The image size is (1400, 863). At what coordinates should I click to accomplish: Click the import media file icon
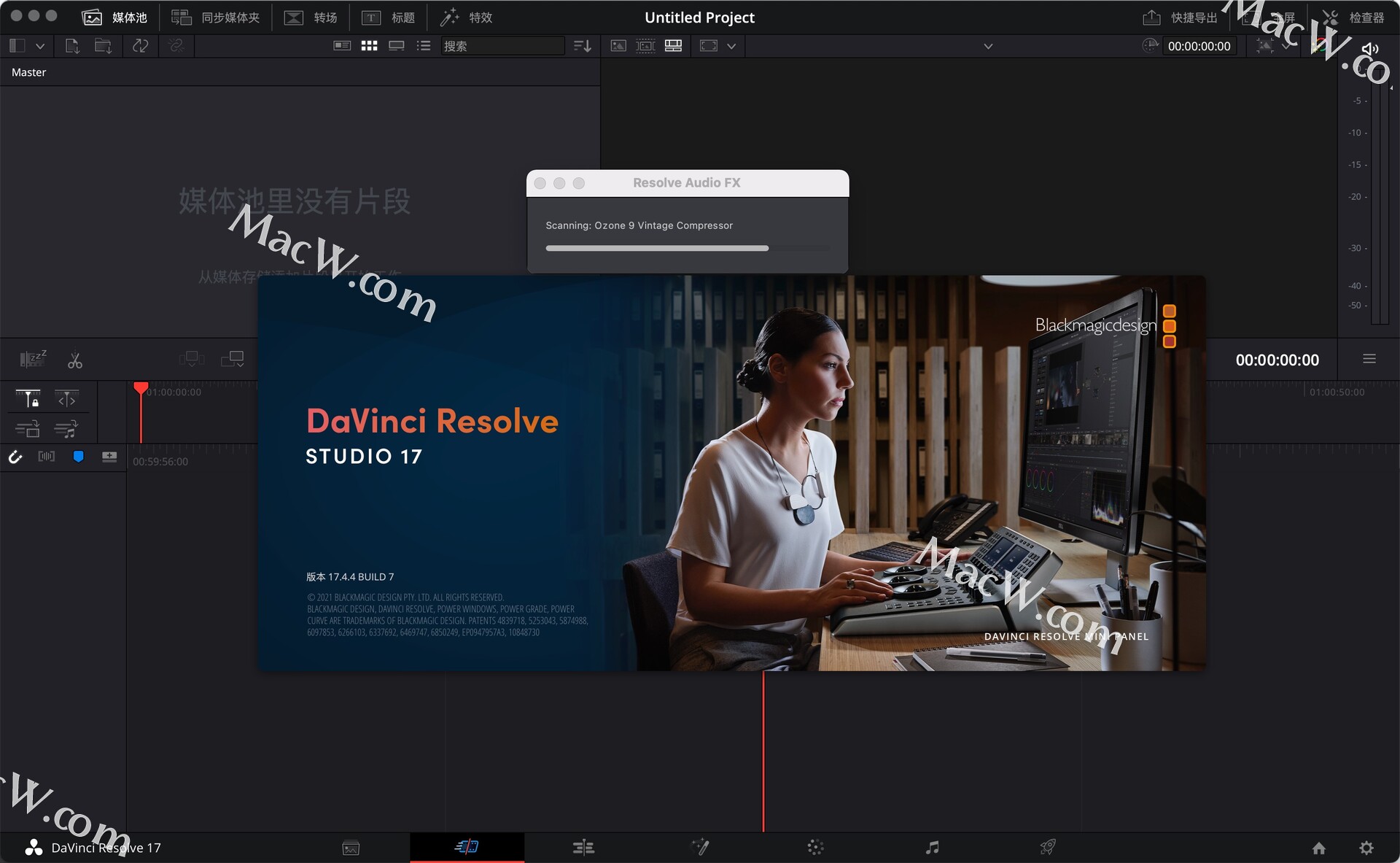coord(72,46)
